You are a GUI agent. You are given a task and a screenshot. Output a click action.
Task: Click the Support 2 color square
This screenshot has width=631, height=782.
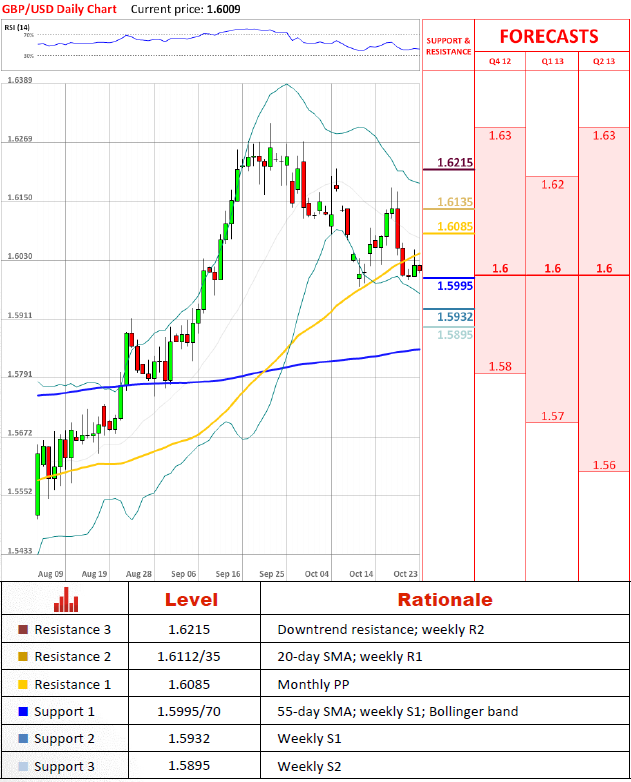pos(23,739)
